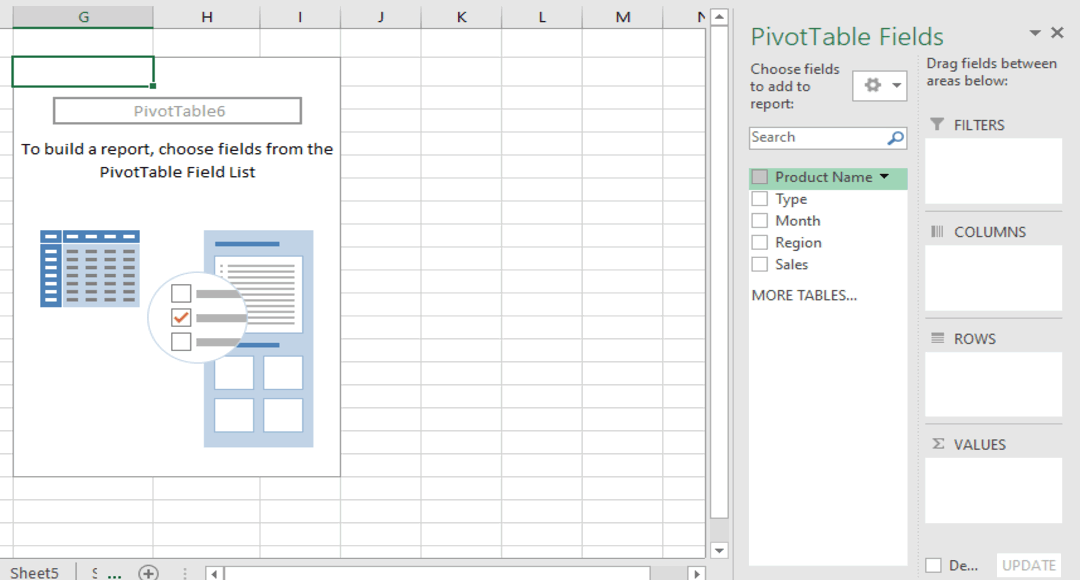The height and width of the screenshot is (580, 1080).
Task: Click the scroll down arrow of vertical scrollbar
Action: tap(719, 550)
